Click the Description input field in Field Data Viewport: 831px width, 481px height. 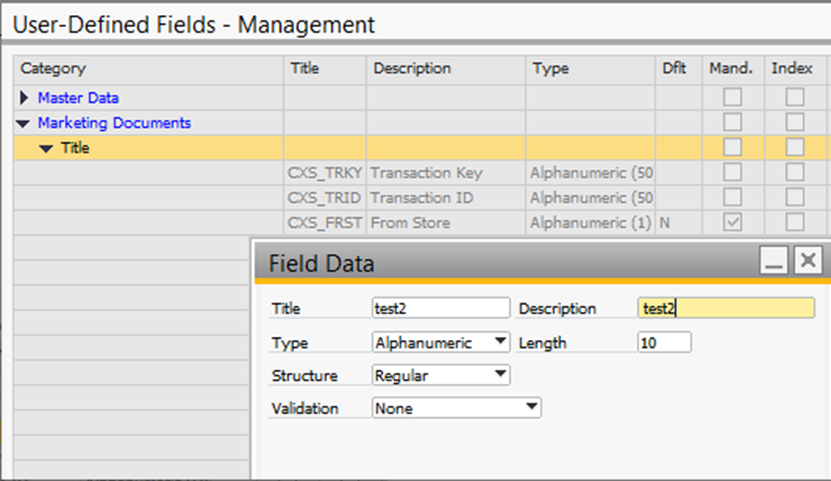tap(726, 308)
